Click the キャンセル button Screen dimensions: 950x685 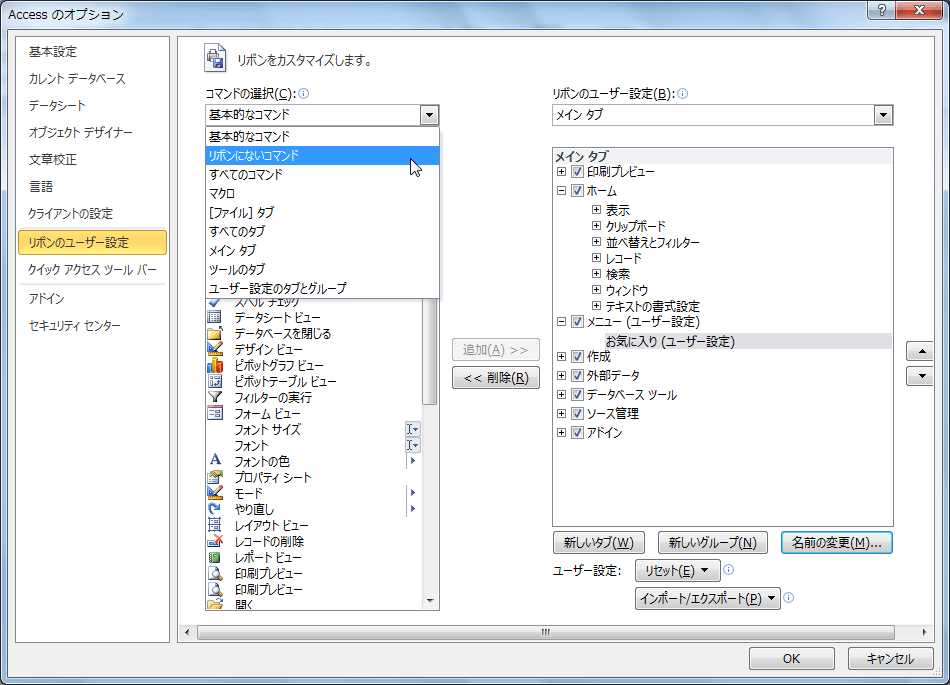[x=889, y=658]
